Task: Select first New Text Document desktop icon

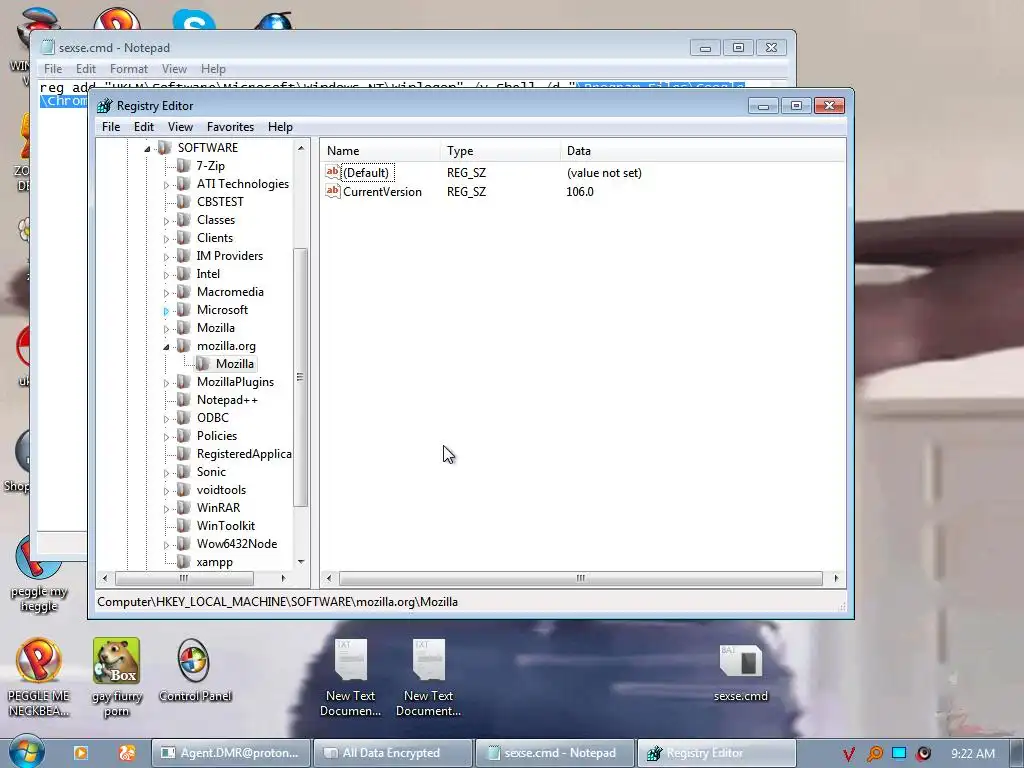Action: (x=351, y=660)
